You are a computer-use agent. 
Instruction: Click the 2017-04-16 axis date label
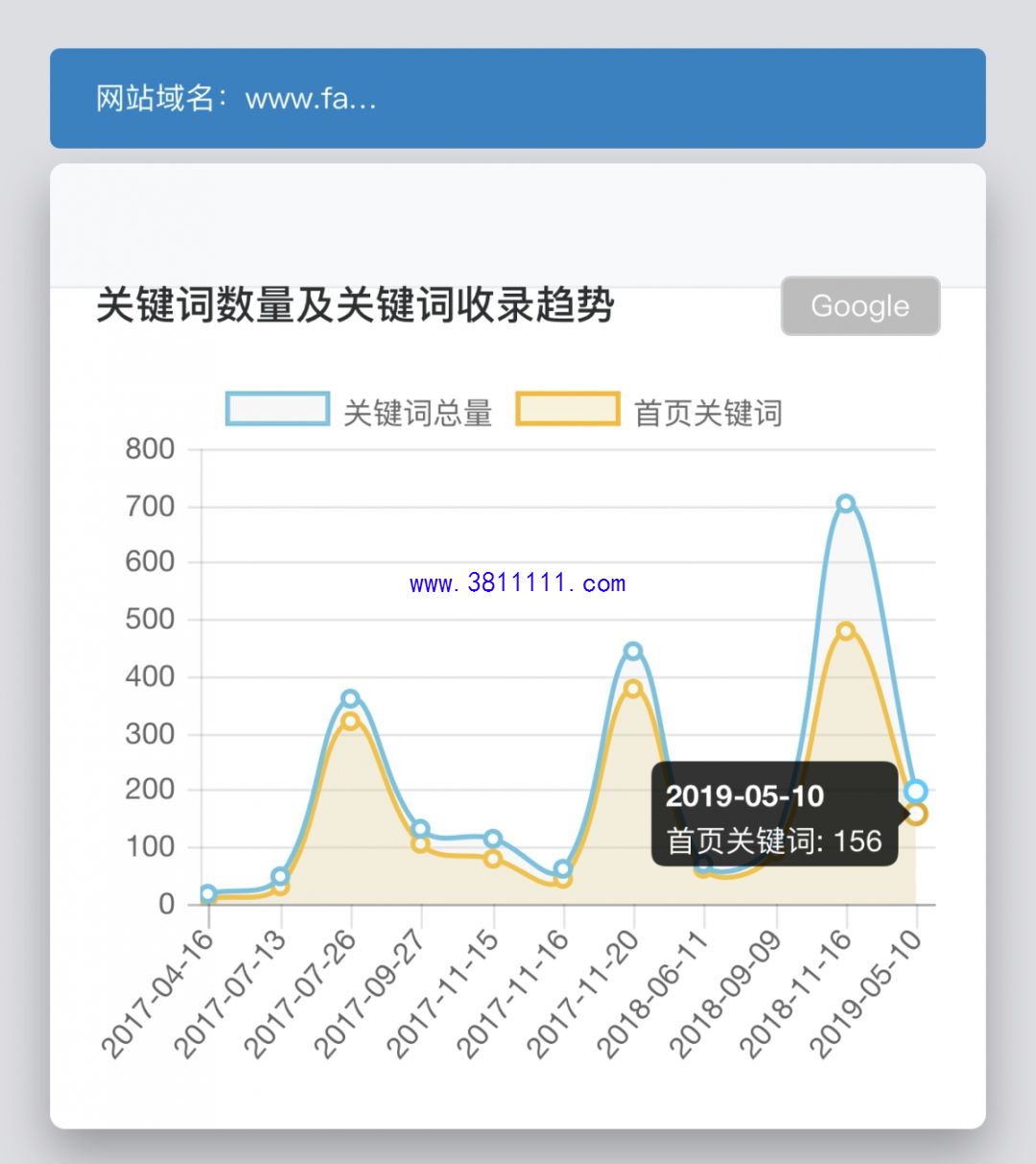(x=157, y=993)
